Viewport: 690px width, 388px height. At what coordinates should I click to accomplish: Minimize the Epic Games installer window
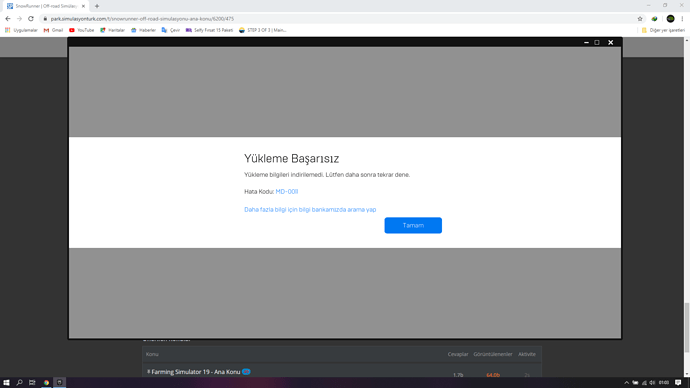(586, 42)
